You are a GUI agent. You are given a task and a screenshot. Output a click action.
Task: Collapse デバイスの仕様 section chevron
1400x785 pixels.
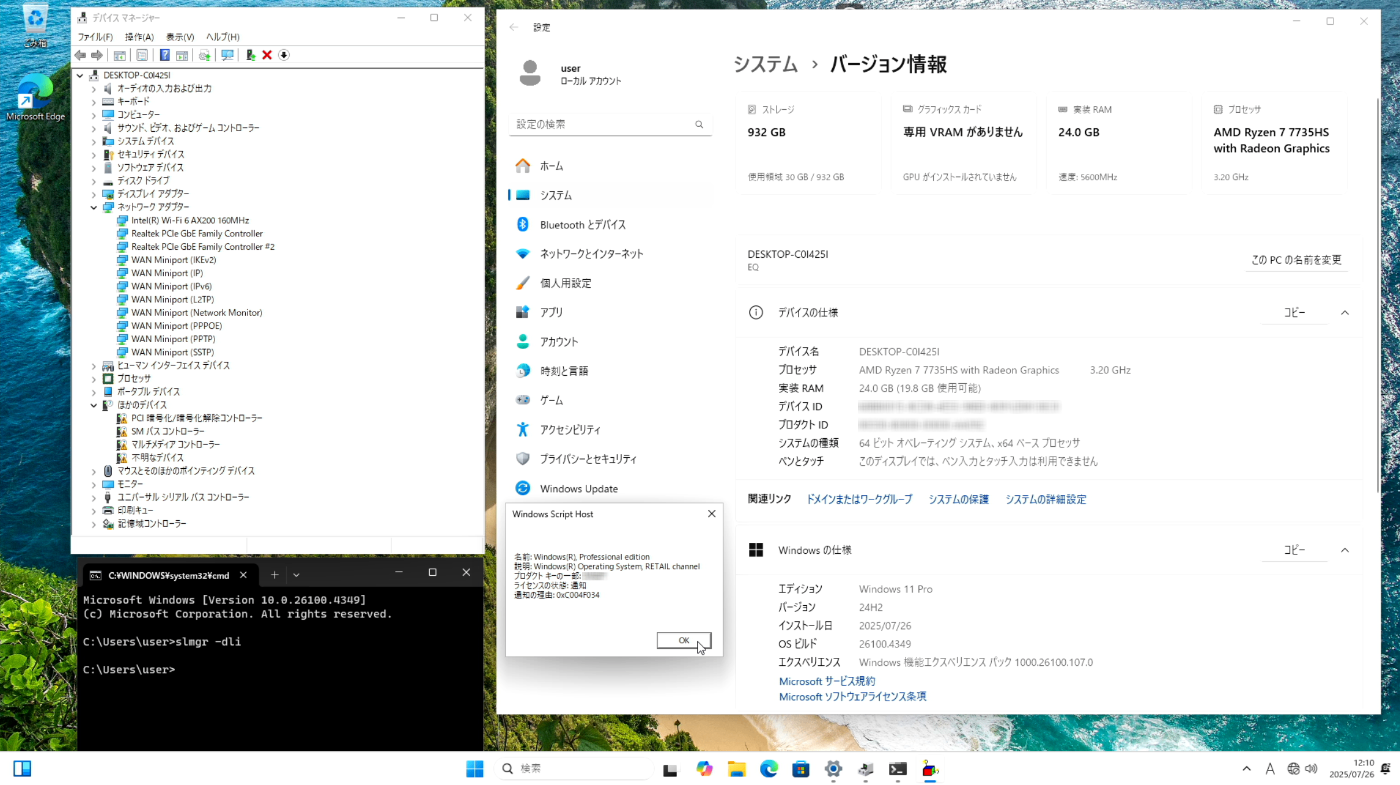click(1344, 313)
